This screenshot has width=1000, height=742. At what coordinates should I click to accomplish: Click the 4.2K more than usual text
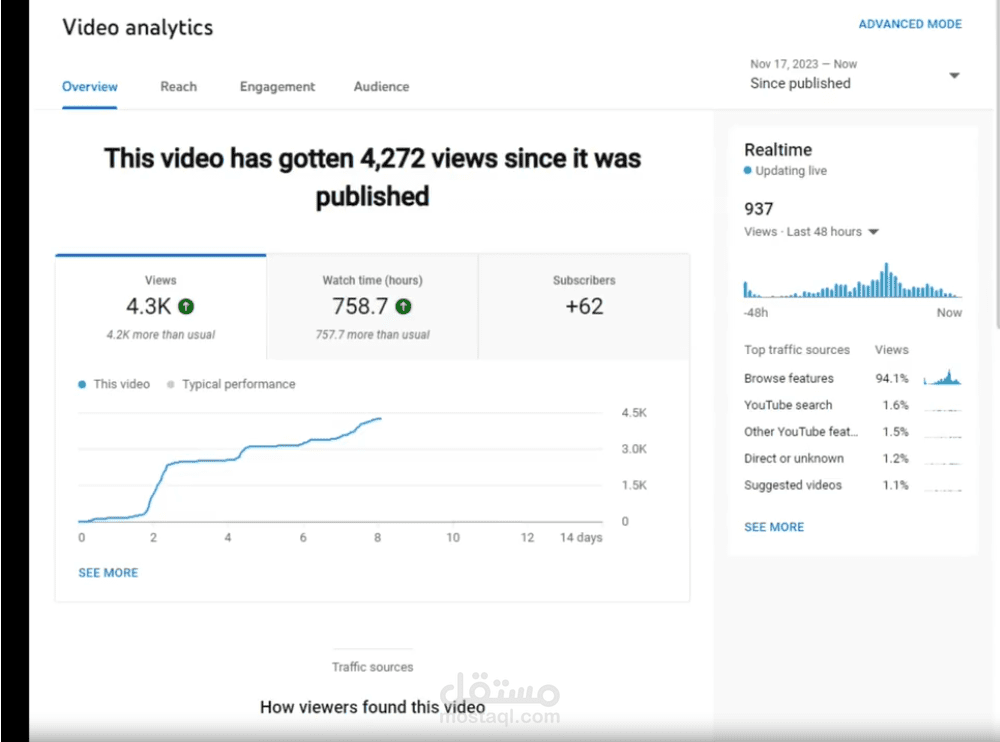161,335
